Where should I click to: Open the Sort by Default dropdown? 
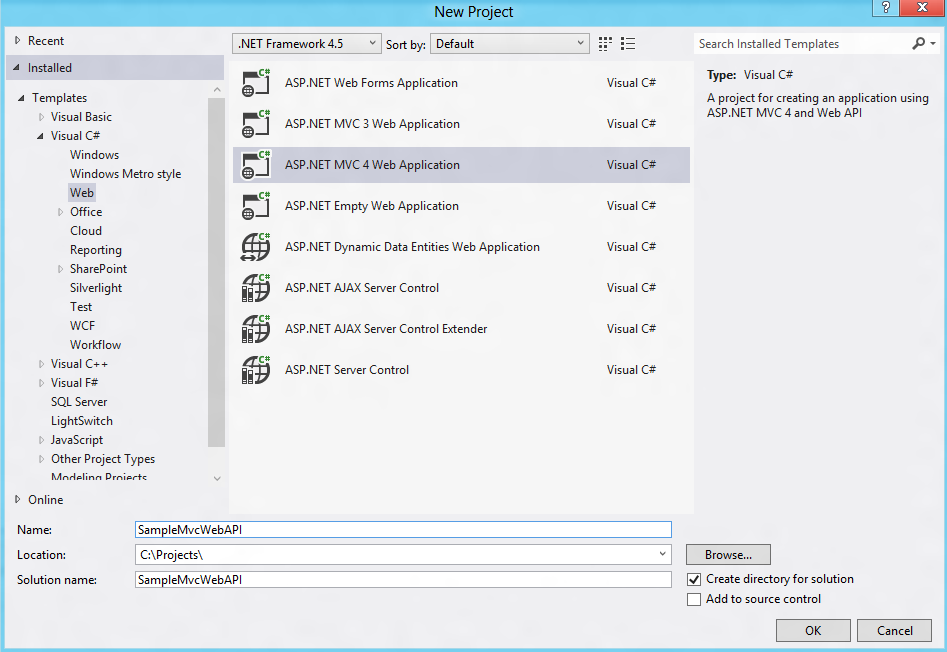click(509, 43)
